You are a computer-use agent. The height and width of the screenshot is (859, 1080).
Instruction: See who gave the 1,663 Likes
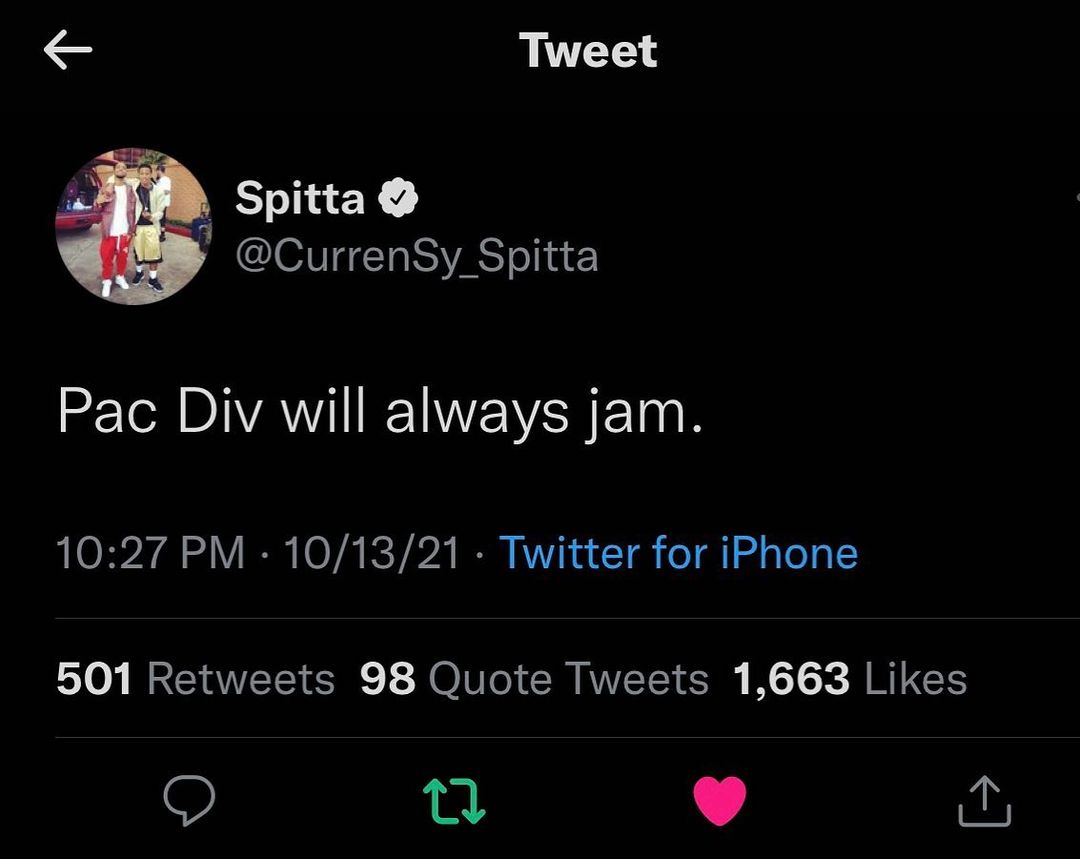(x=850, y=680)
